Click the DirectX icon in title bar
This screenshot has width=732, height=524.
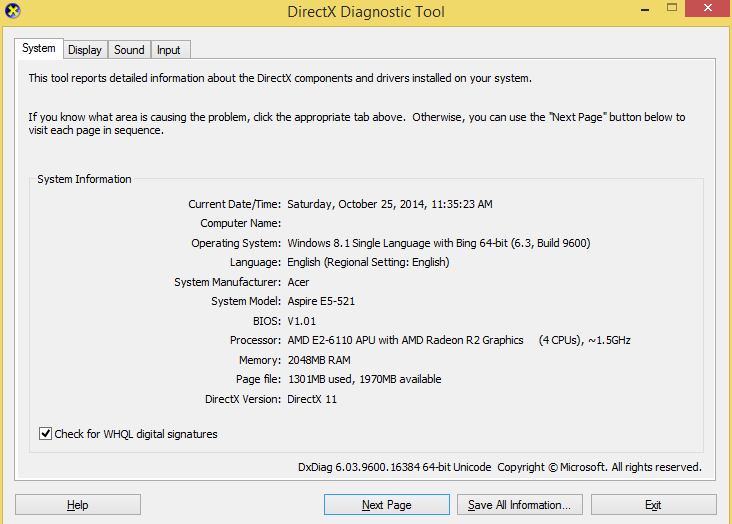[x=13, y=10]
